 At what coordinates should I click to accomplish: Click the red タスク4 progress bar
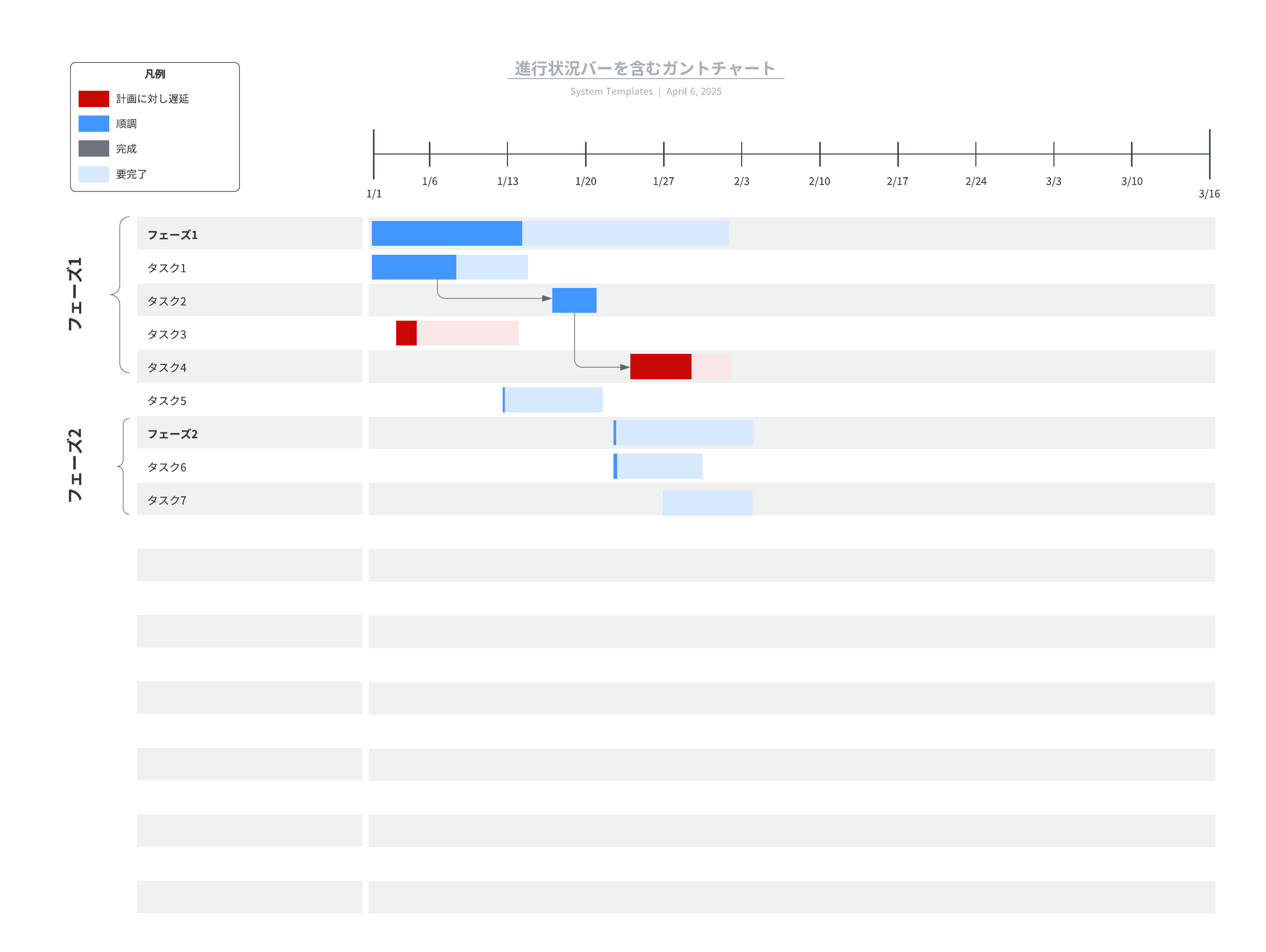660,367
